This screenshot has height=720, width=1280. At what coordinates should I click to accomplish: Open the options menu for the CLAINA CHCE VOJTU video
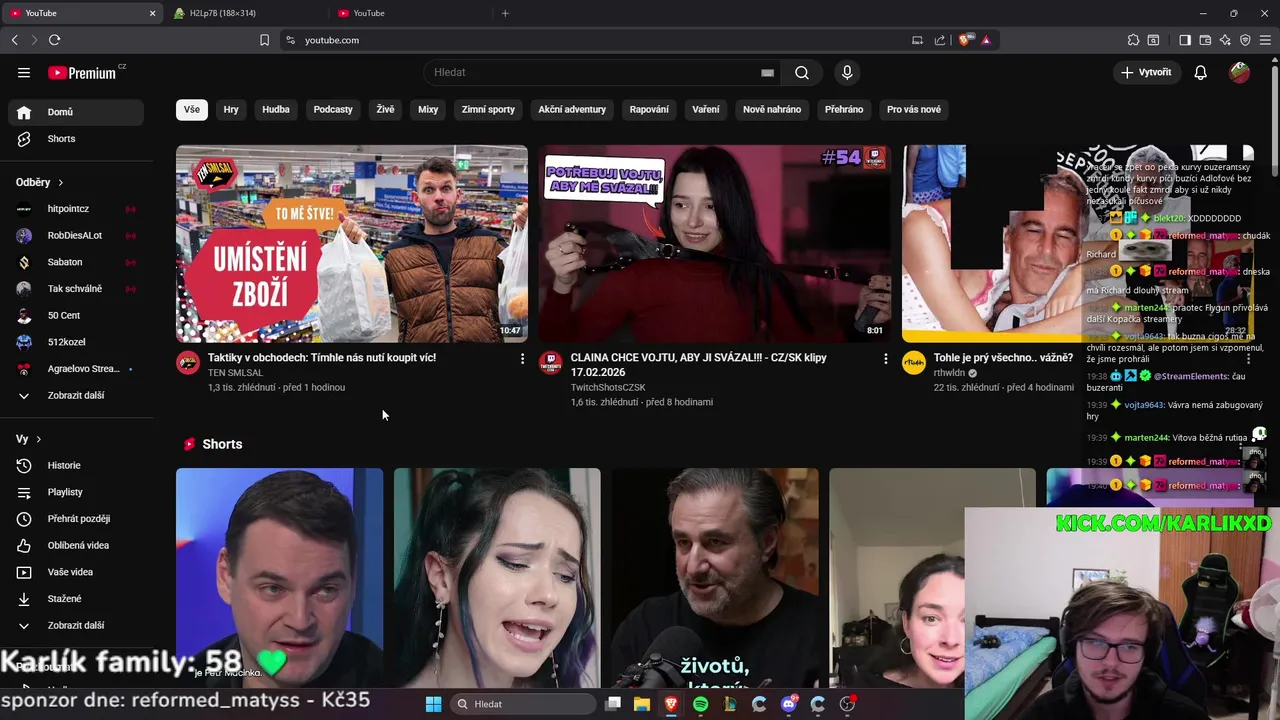pyautogui.click(x=885, y=358)
